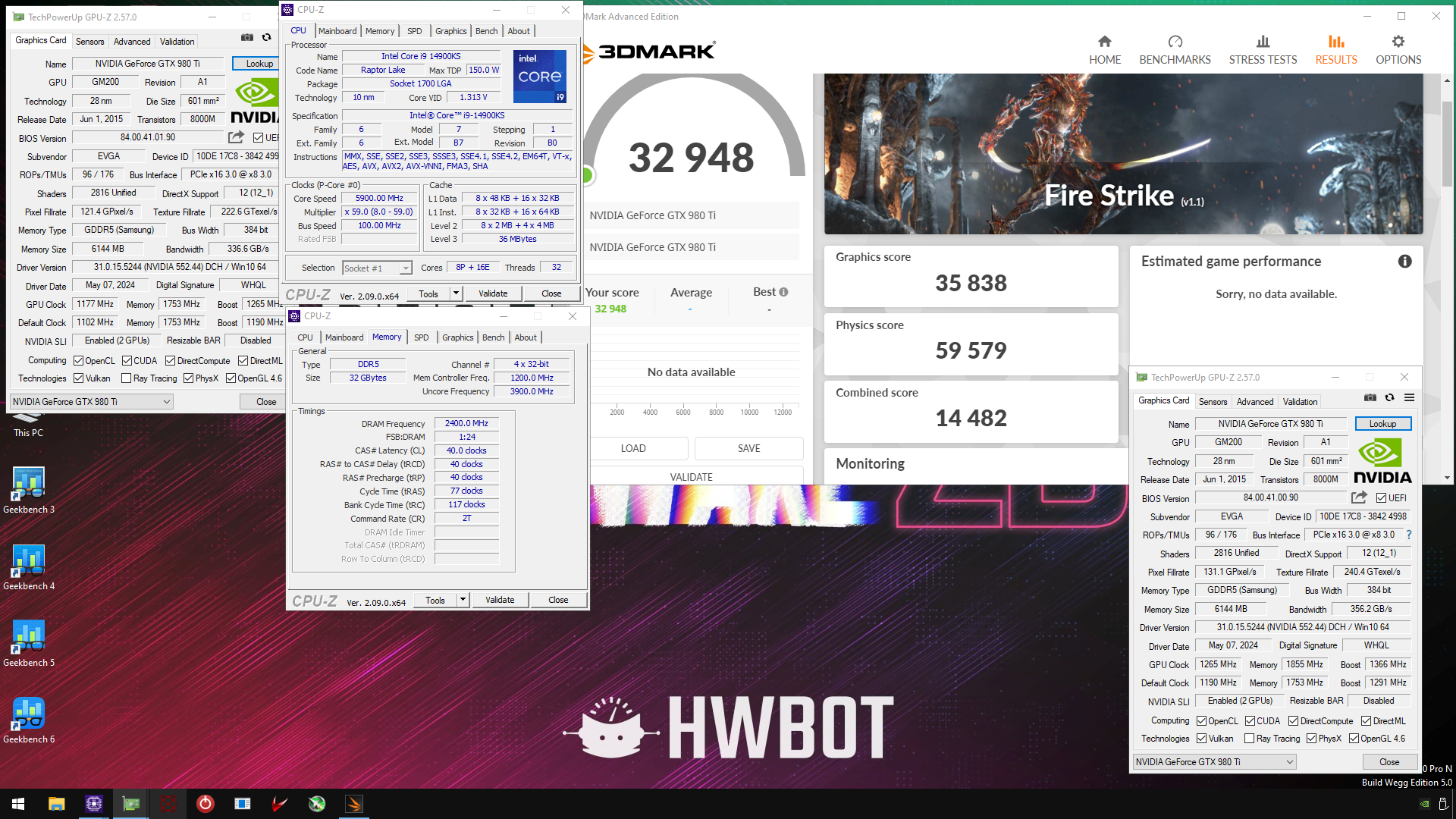The width and height of the screenshot is (1456, 819).
Task: Switch to Bench tab in lower CPU-Z window
Action: pos(493,337)
